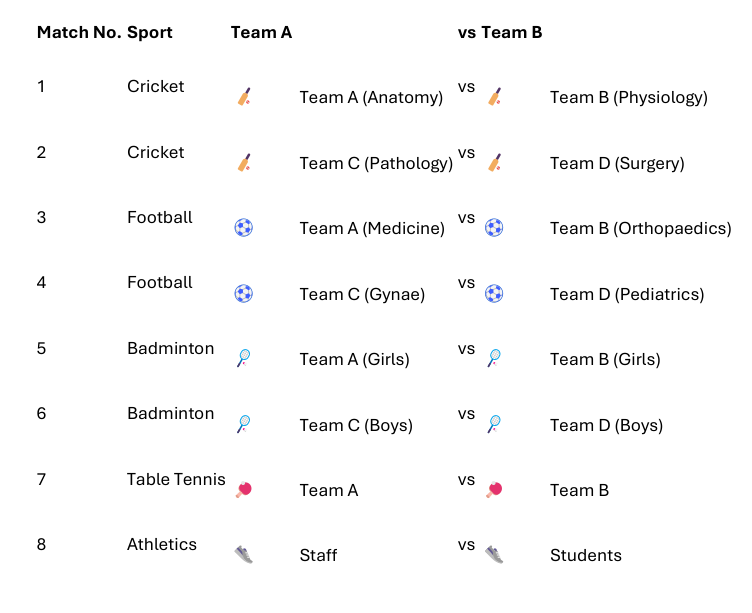The height and width of the screenshot is (613, 752).
Task: Click the badminton racket icon beside Team A (Girls)
Action: point(244,358)
